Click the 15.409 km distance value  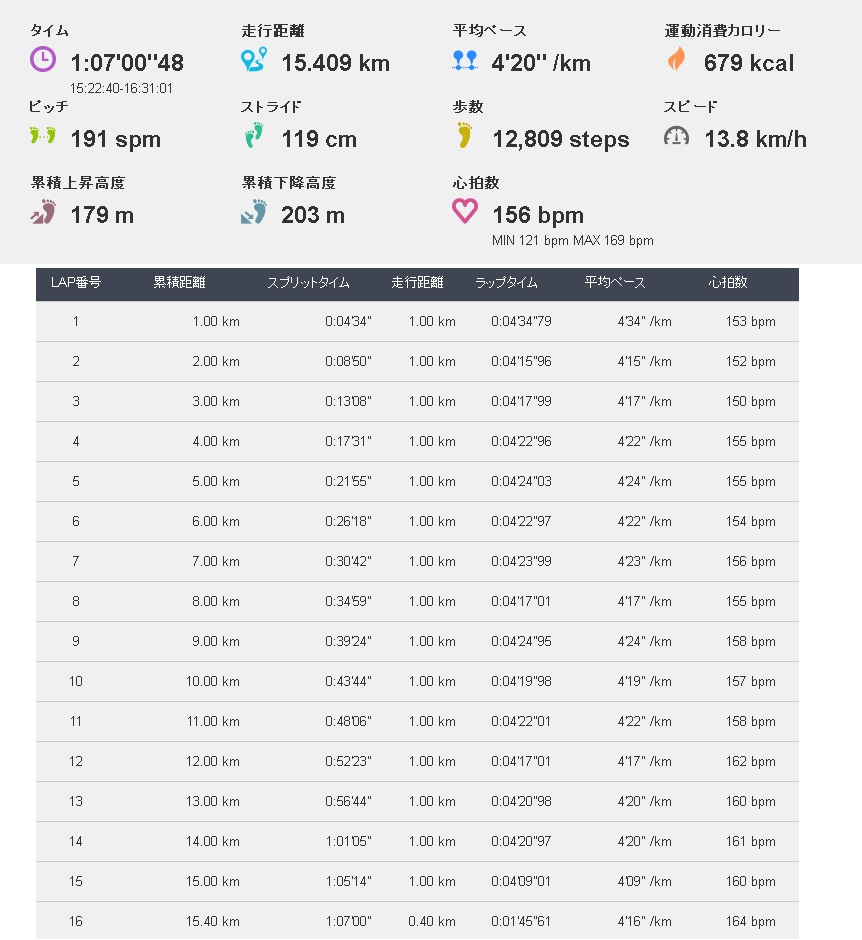336,63
